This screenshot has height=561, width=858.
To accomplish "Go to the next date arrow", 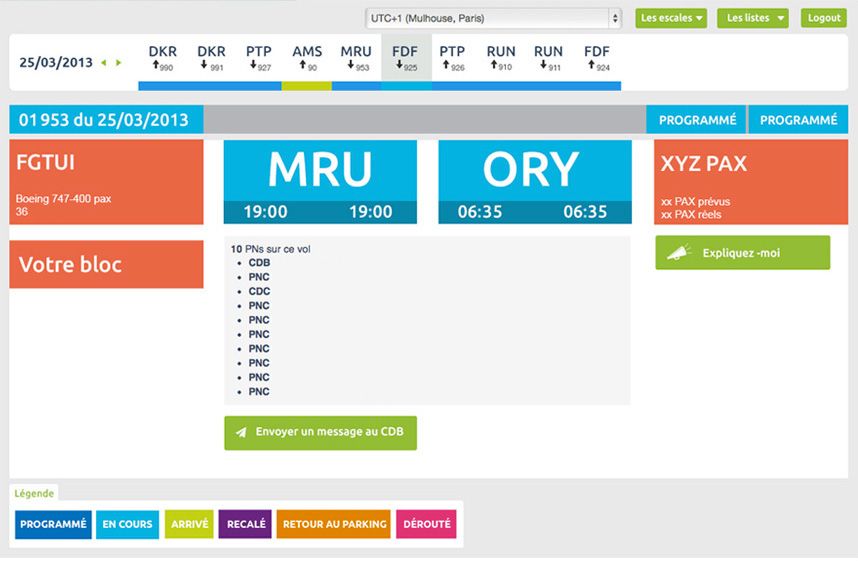I will click(x=119, y=63).
